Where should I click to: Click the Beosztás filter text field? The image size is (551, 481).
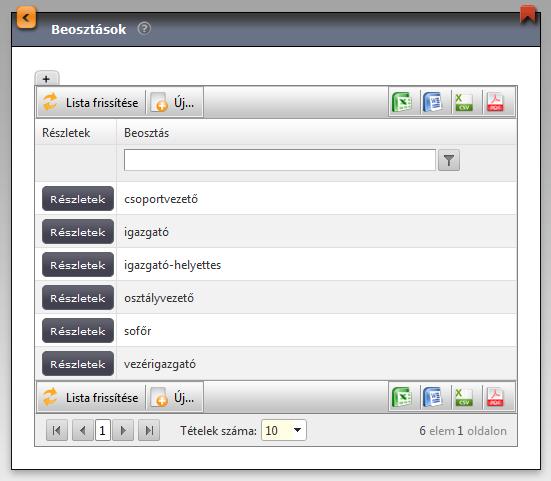(x=280, y=160)
